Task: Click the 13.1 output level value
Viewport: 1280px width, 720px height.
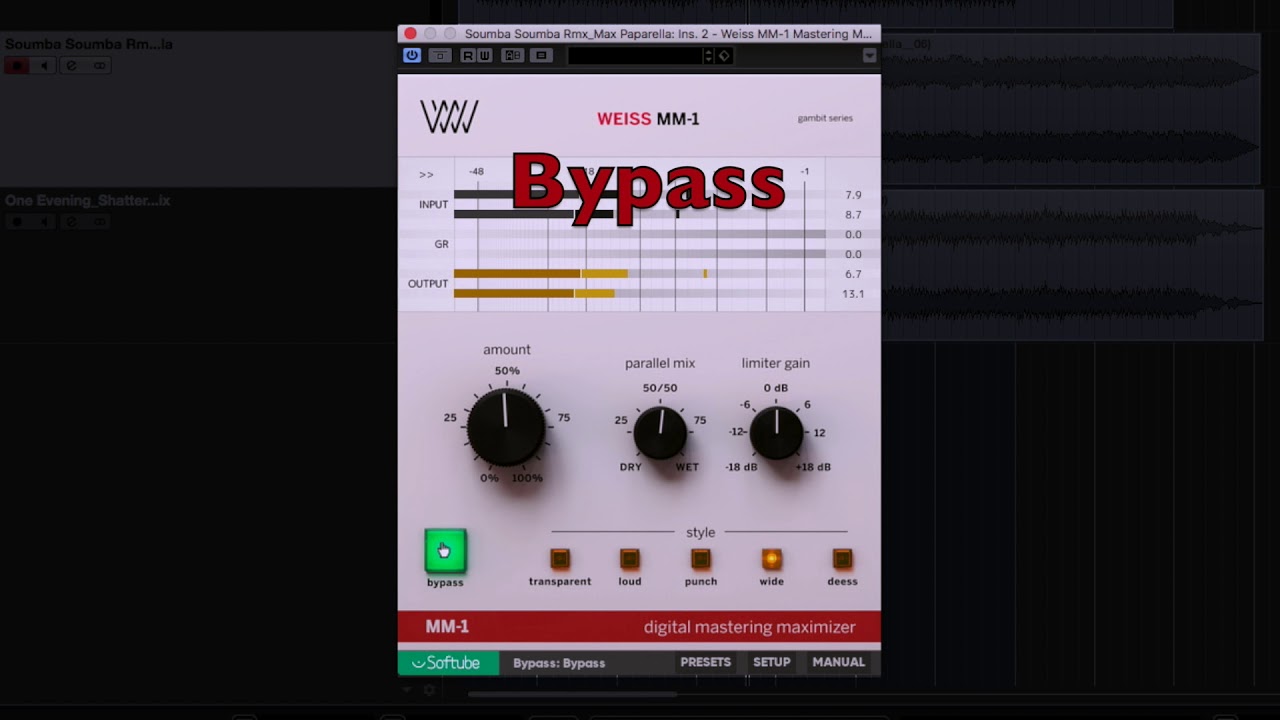Action: point(853,294)
